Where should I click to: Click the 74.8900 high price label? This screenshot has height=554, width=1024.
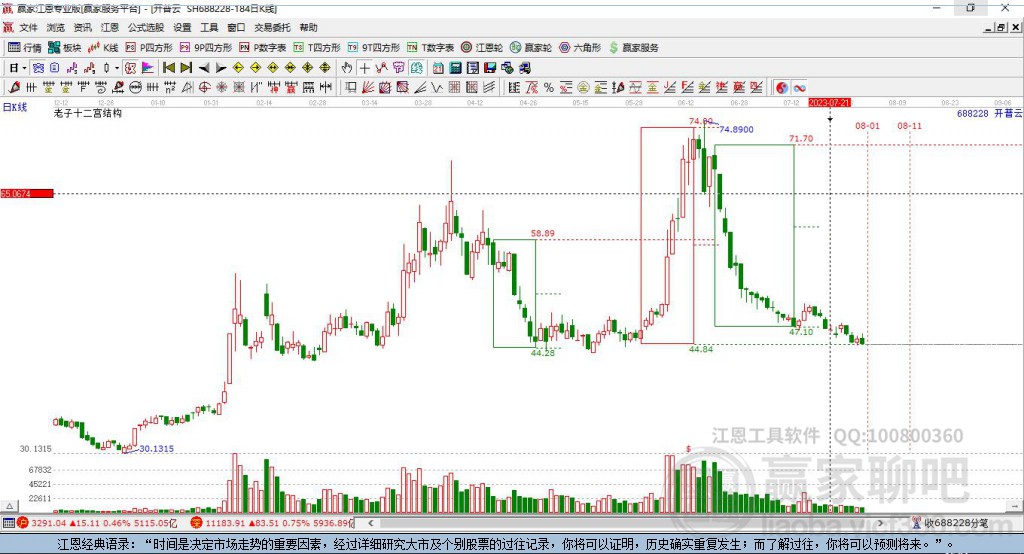(736, 129)
